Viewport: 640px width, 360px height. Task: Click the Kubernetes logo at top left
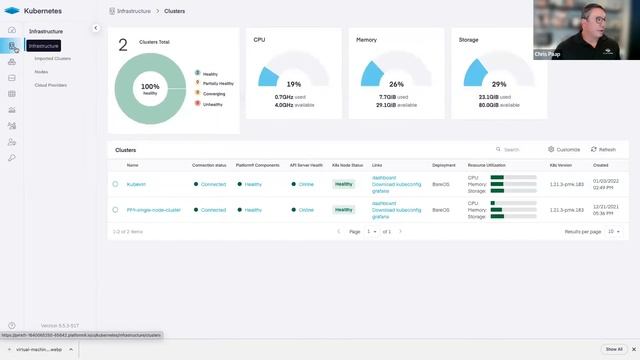[12, 11]
